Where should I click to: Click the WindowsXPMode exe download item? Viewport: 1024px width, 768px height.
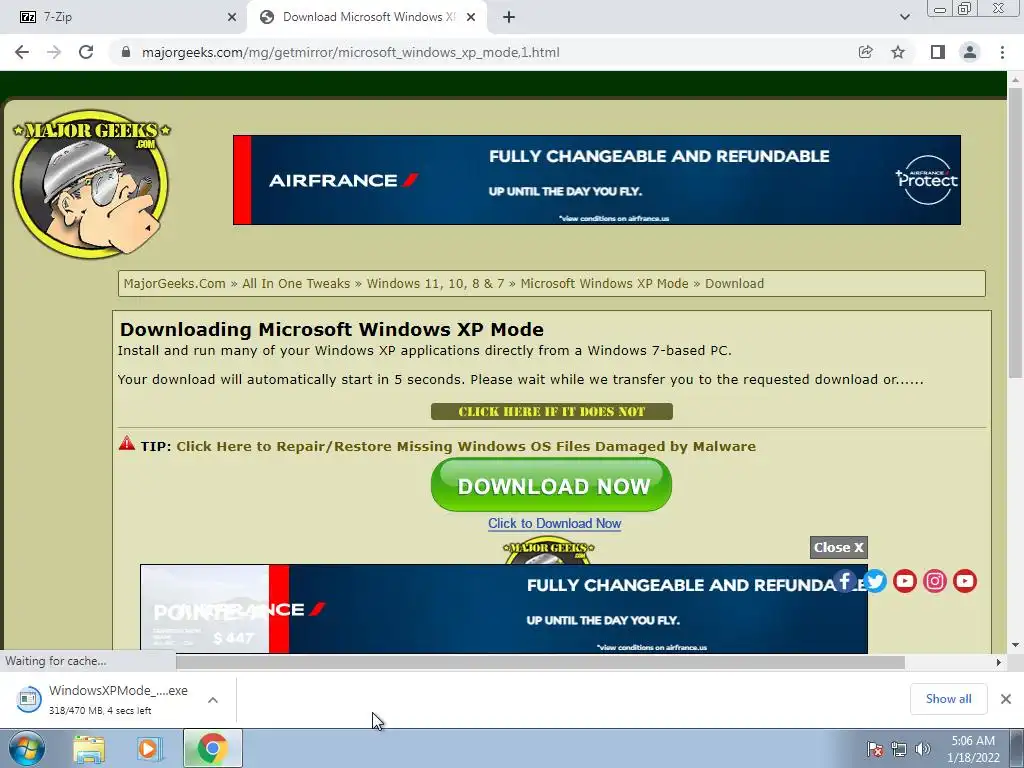click(103, 699)
